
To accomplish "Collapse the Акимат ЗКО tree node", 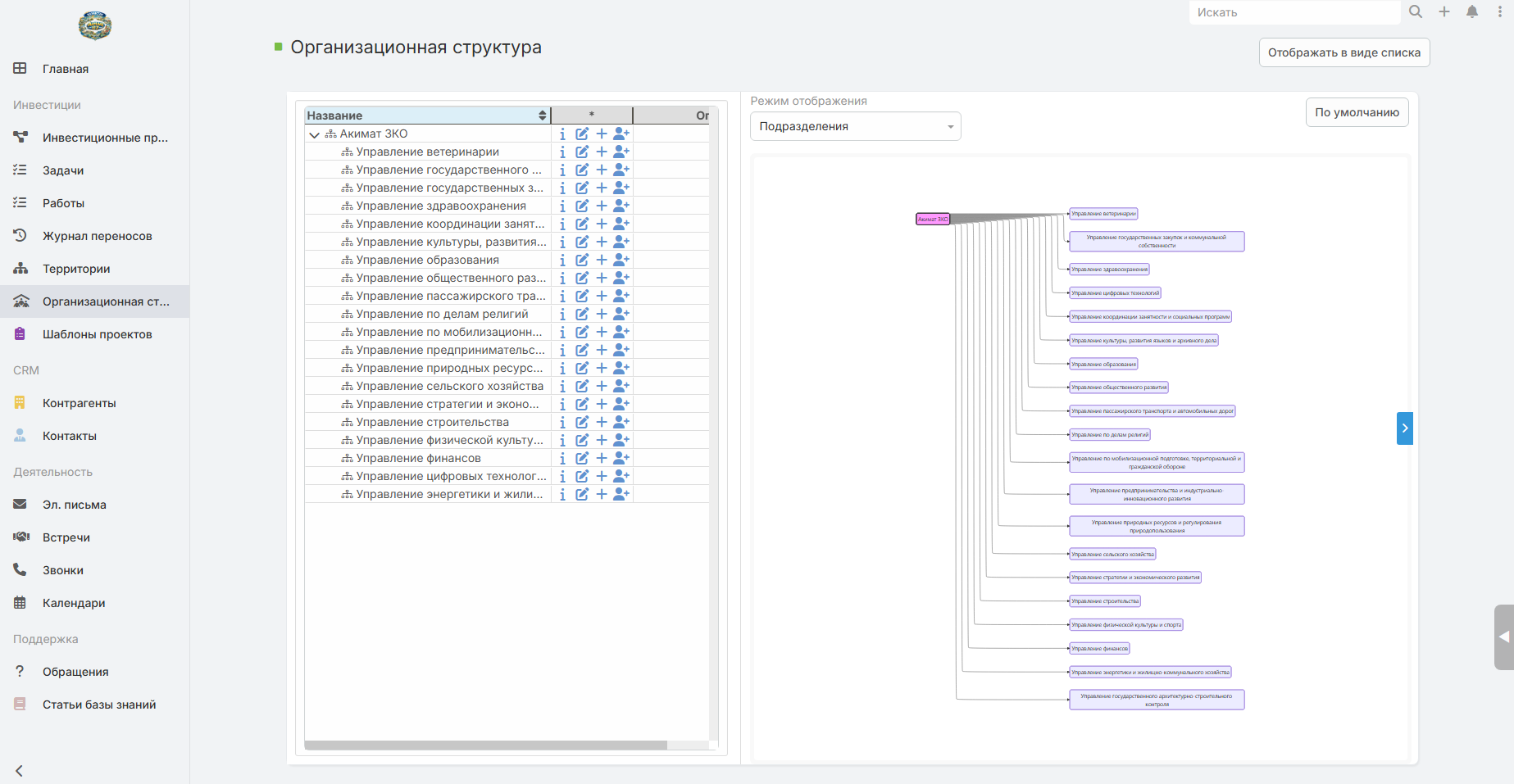I will [314, 134].
